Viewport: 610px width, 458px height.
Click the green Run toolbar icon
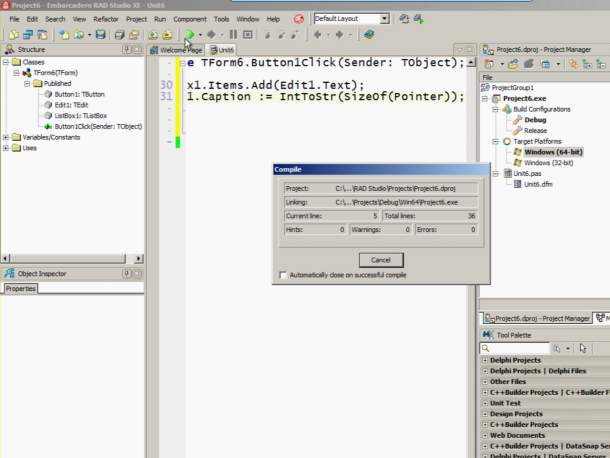(x=190, y=35)
